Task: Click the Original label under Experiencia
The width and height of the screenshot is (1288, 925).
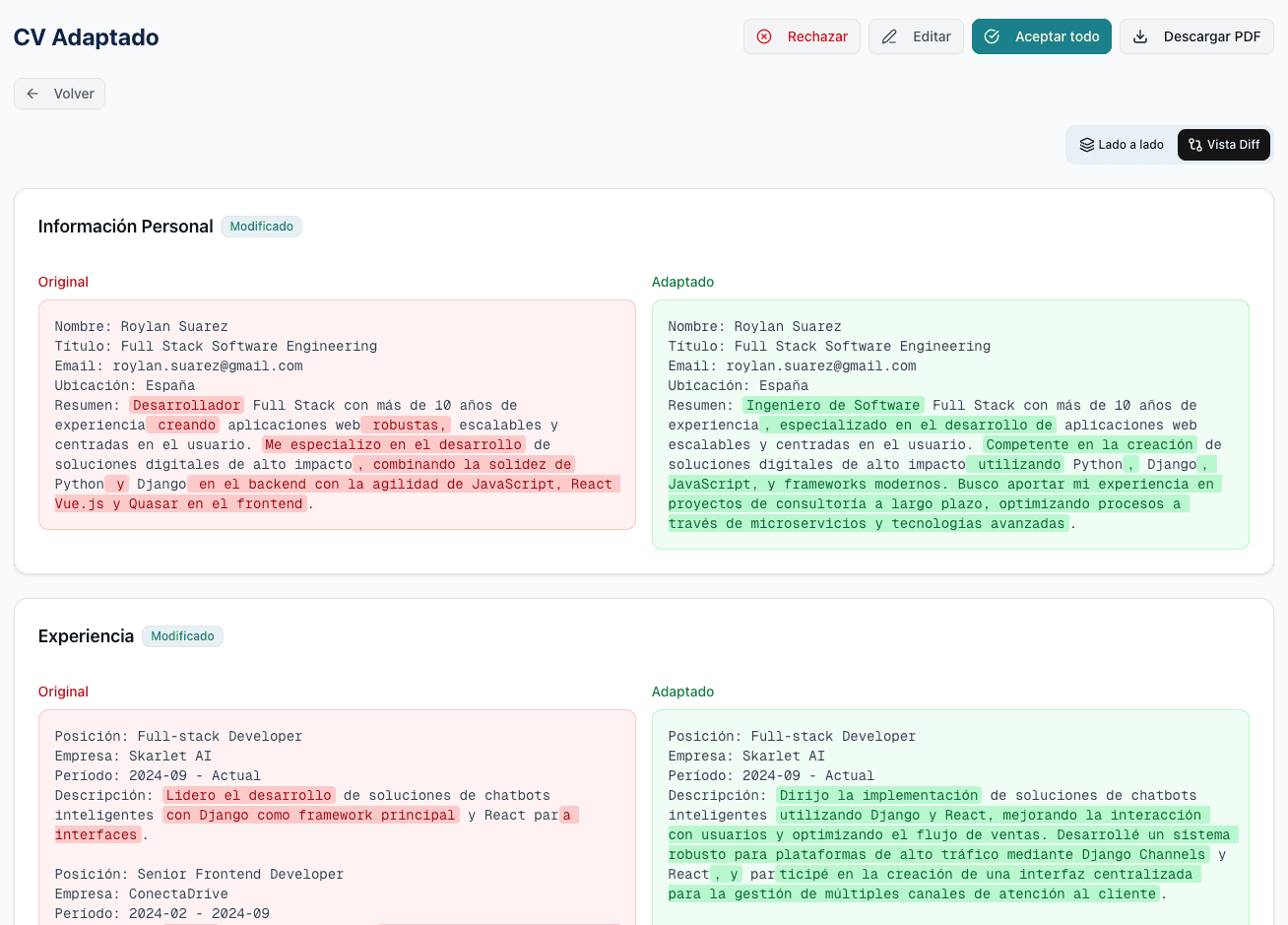Action: click(x=63, y=692)
